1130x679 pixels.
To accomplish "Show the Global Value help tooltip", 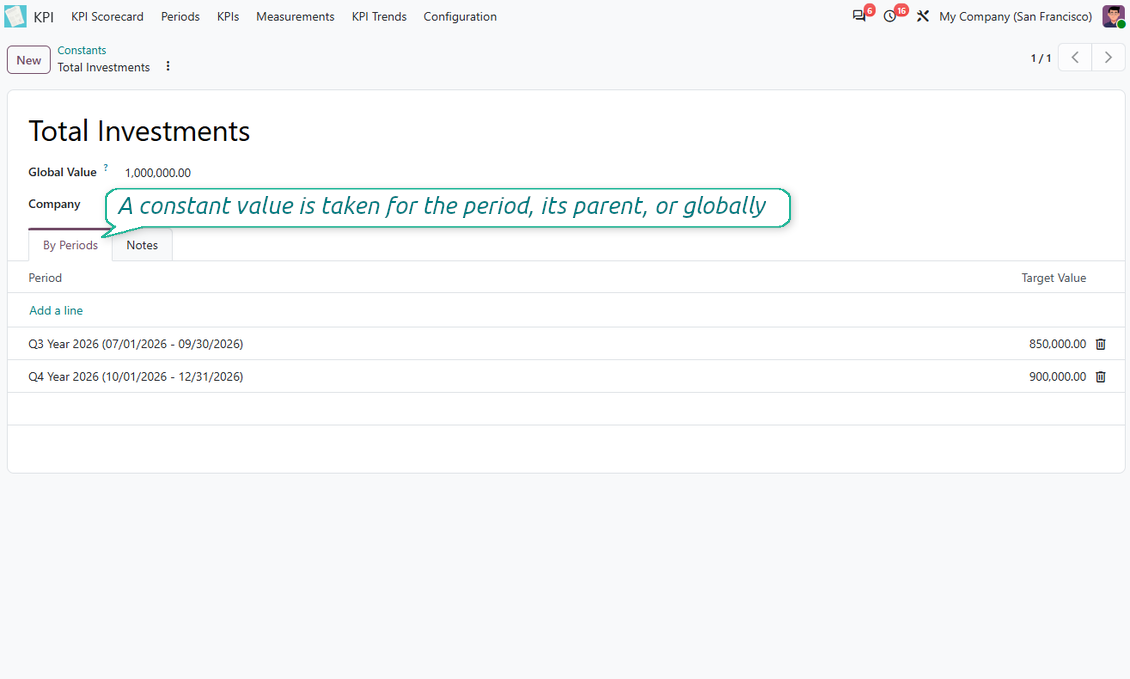I will (x=106, y=167).
